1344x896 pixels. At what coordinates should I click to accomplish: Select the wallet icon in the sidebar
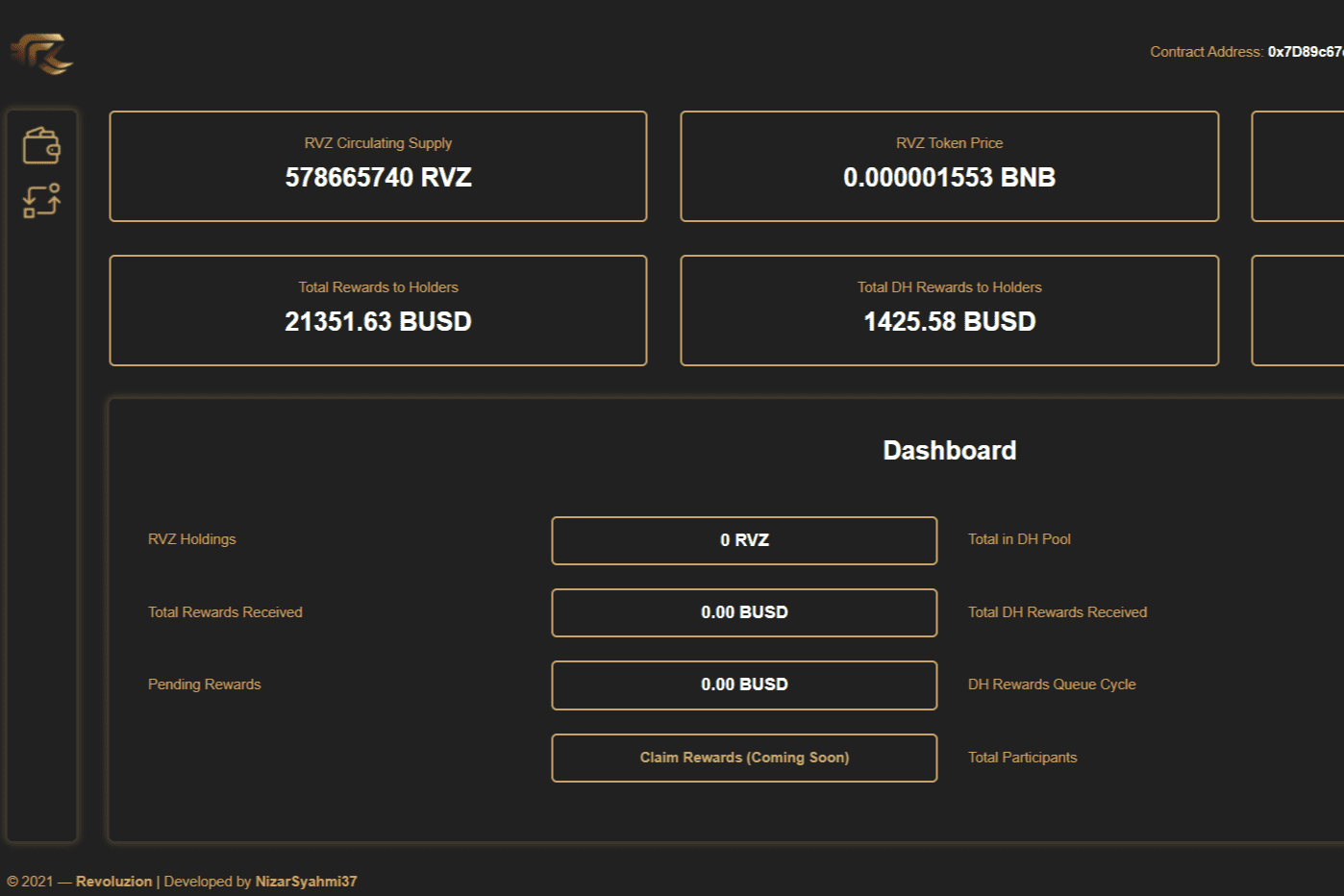(x=42, y=145)
